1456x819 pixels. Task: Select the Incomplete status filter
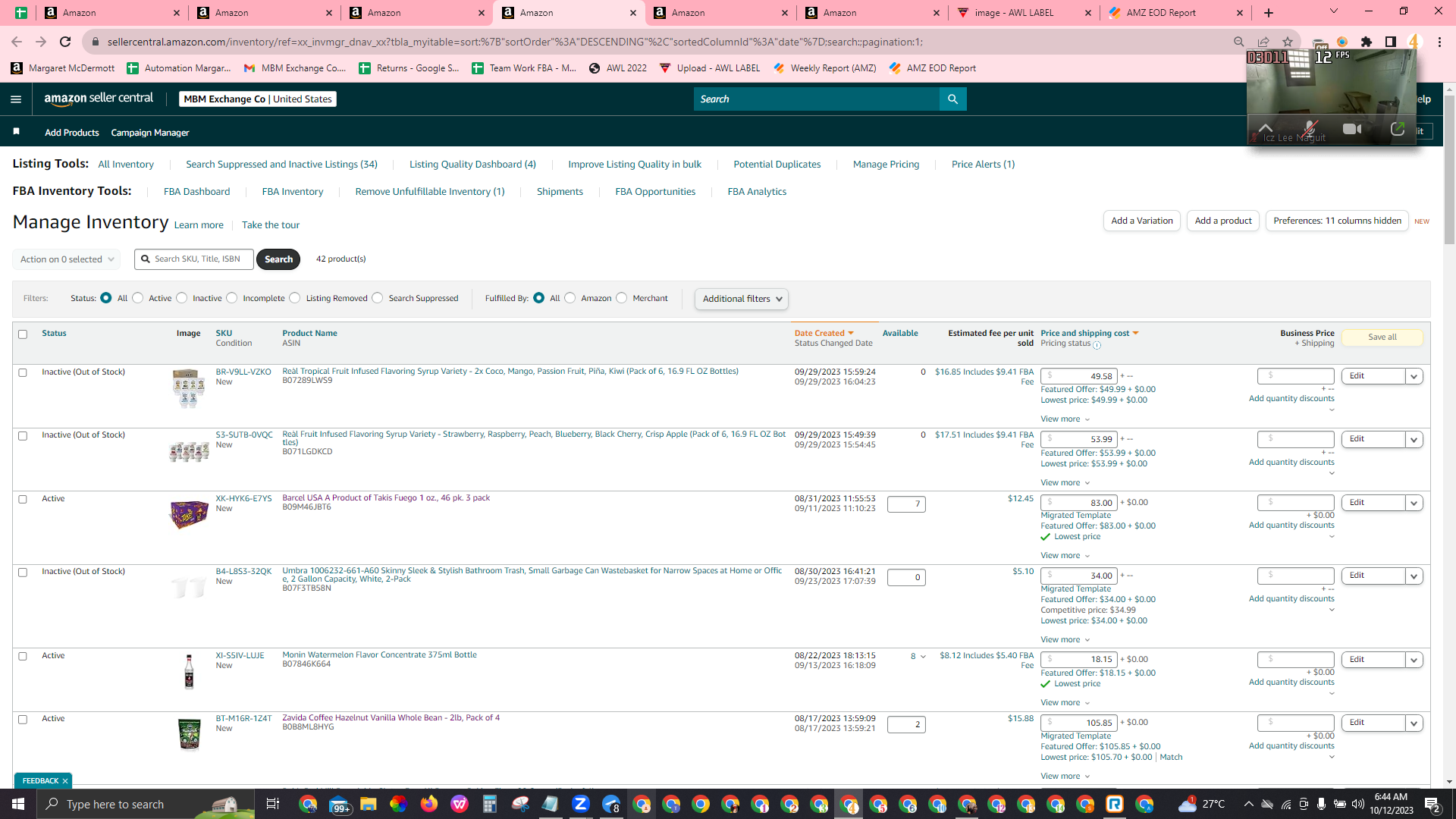(x=232, y=298)
